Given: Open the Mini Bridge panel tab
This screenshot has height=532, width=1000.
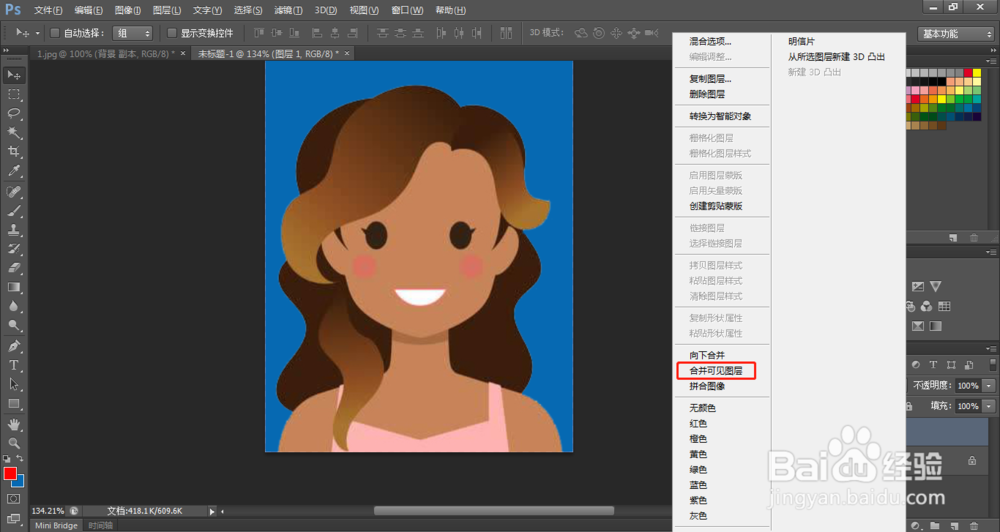Looking at the screenshot, I should pos(56,526).
